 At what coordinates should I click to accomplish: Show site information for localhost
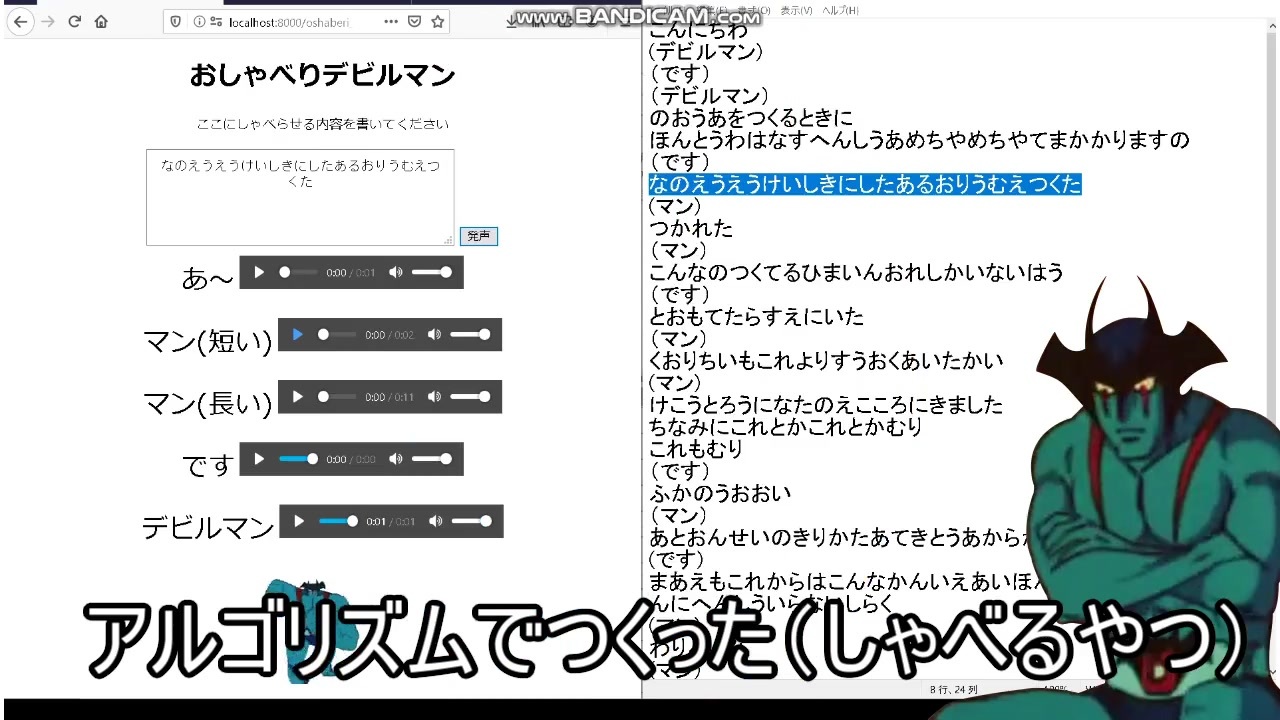point(199,21)
